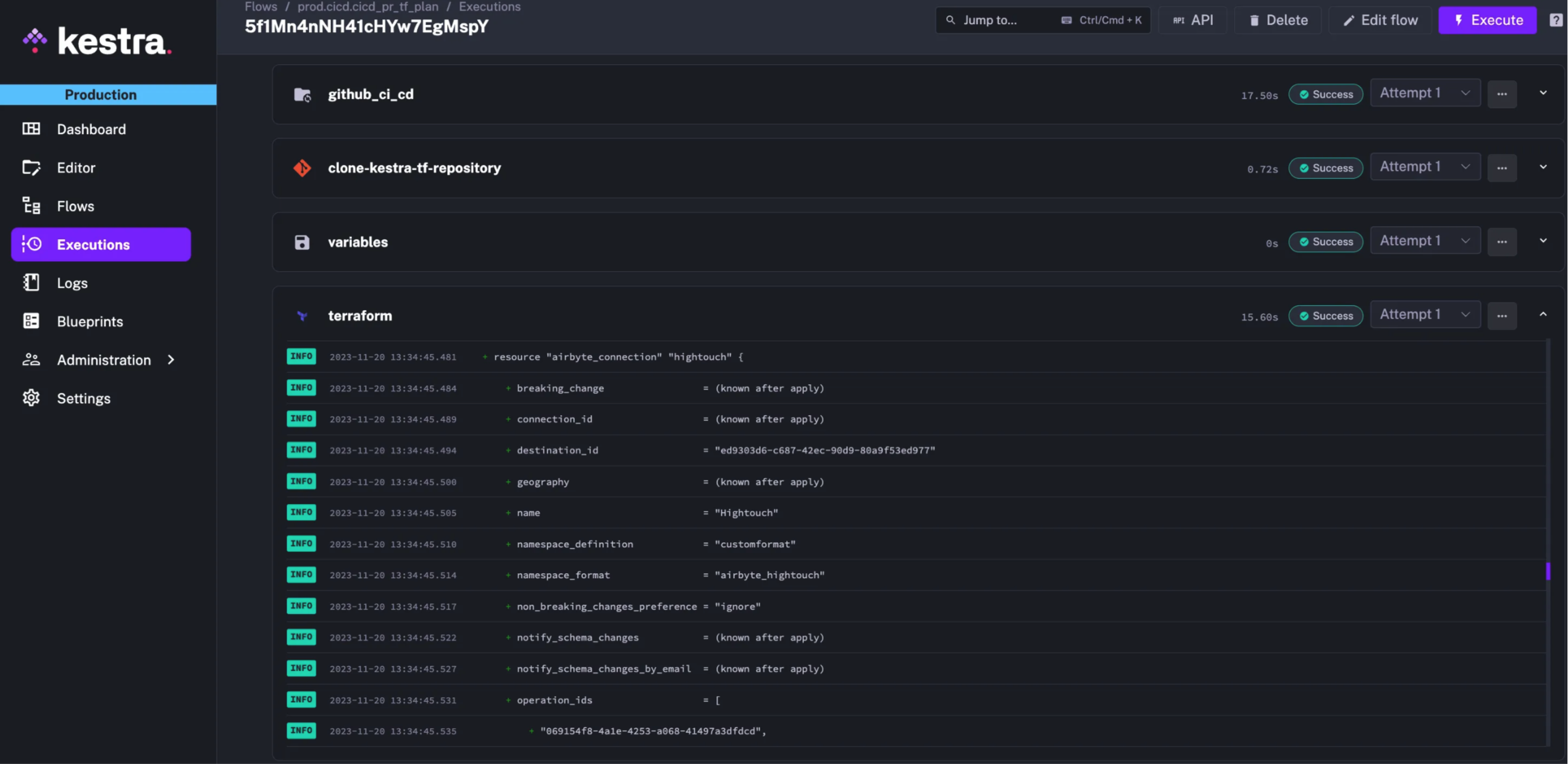Click the Terraform icon on the terraform task
1568x764 pixels.
tap(302, 315)
